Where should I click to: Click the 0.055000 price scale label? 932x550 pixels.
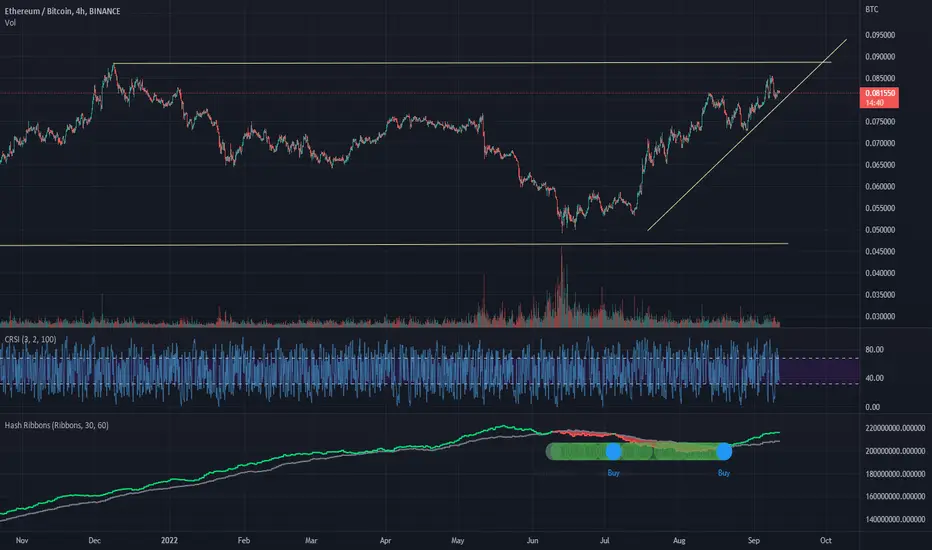[x=880, y=208]
